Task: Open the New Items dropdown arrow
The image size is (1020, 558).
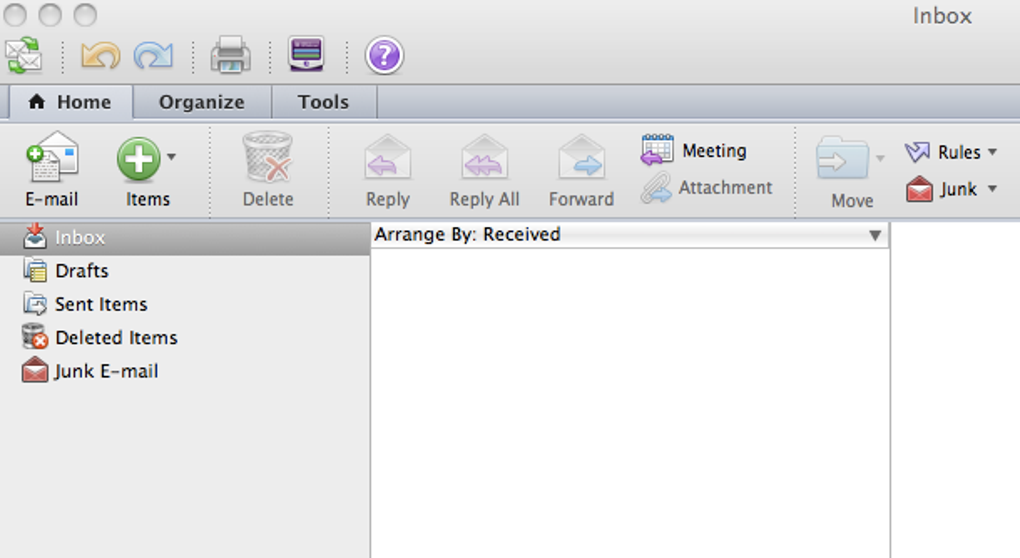Action: [171, 157]
